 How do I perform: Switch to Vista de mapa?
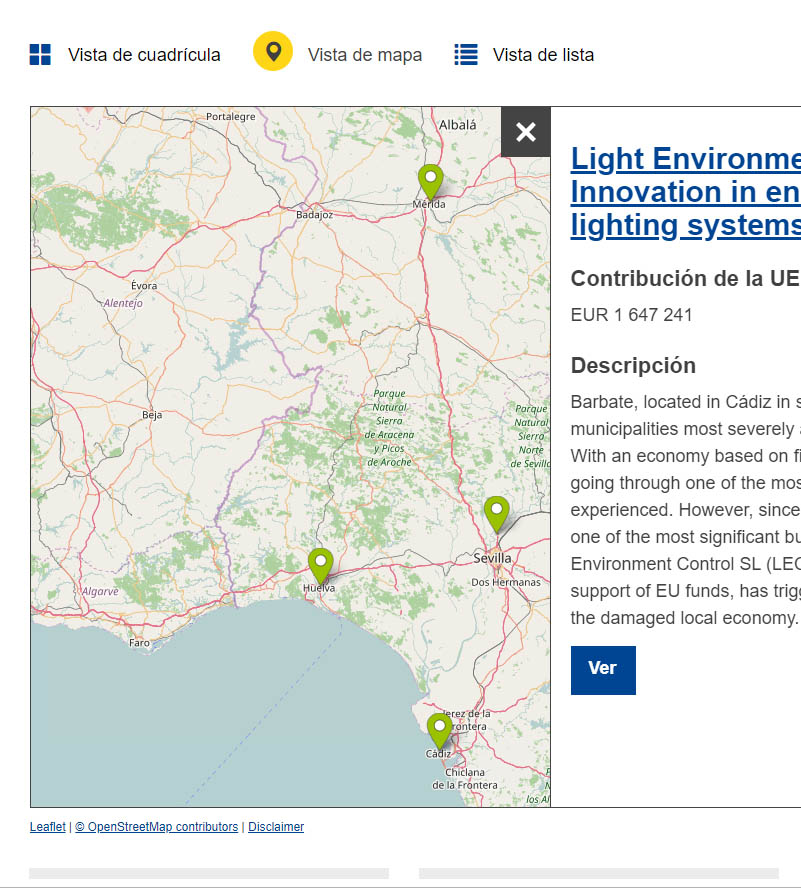(x=364, y=55)
